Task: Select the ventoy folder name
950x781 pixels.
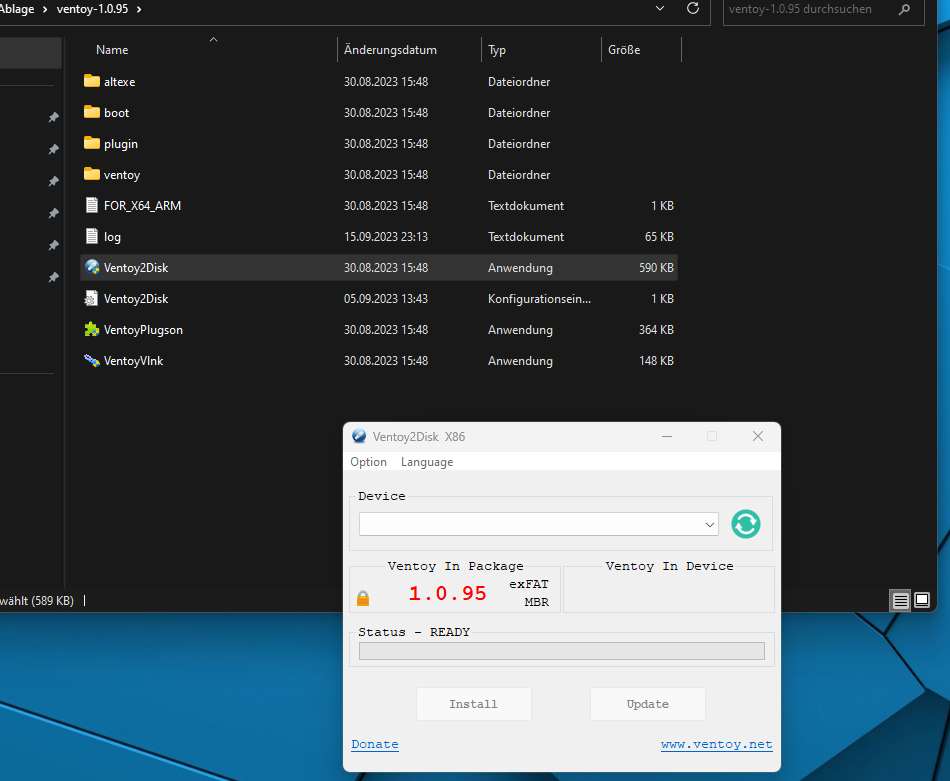Action: click(122, 174)
